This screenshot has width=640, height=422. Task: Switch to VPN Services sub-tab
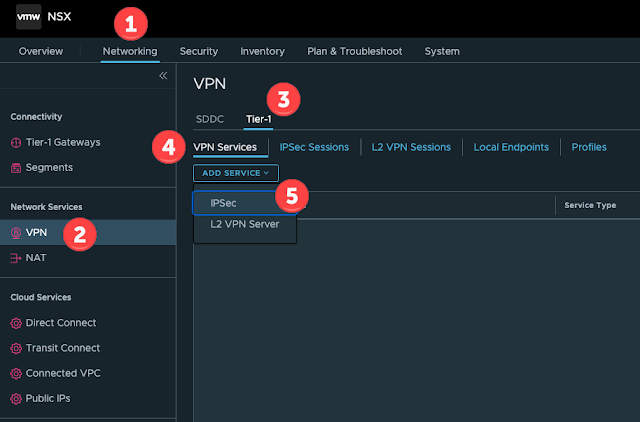[225, 147]
